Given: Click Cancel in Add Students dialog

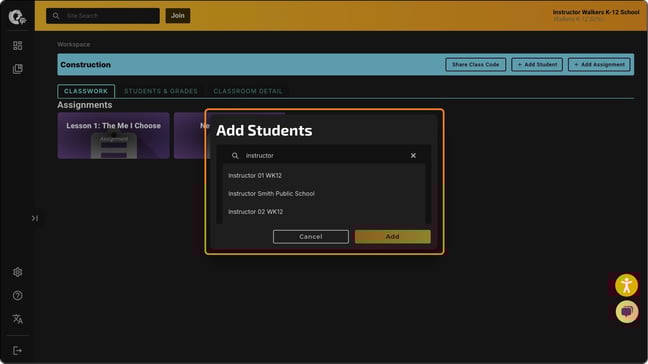Looking at the screenshot, I should pos(311,237).
